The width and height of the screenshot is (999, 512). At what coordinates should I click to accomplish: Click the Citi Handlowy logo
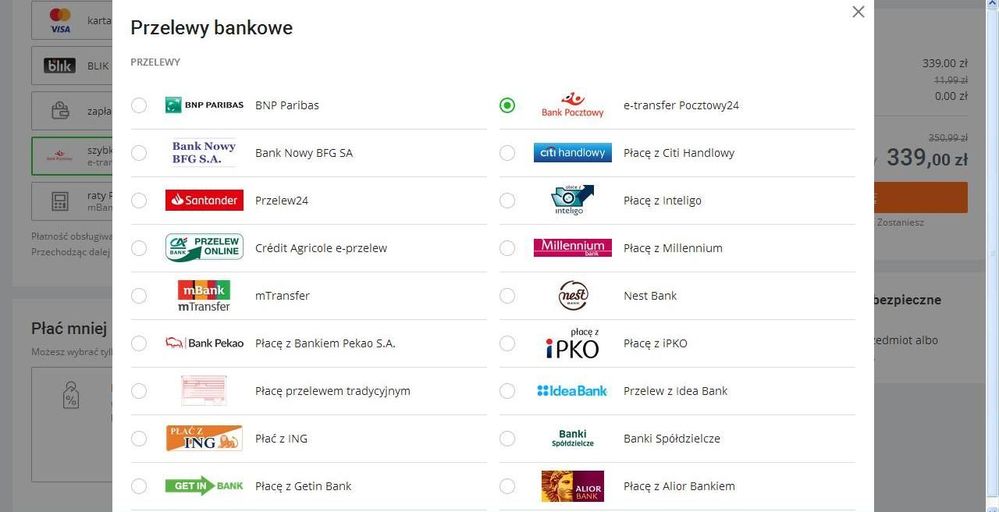point(572,153)
